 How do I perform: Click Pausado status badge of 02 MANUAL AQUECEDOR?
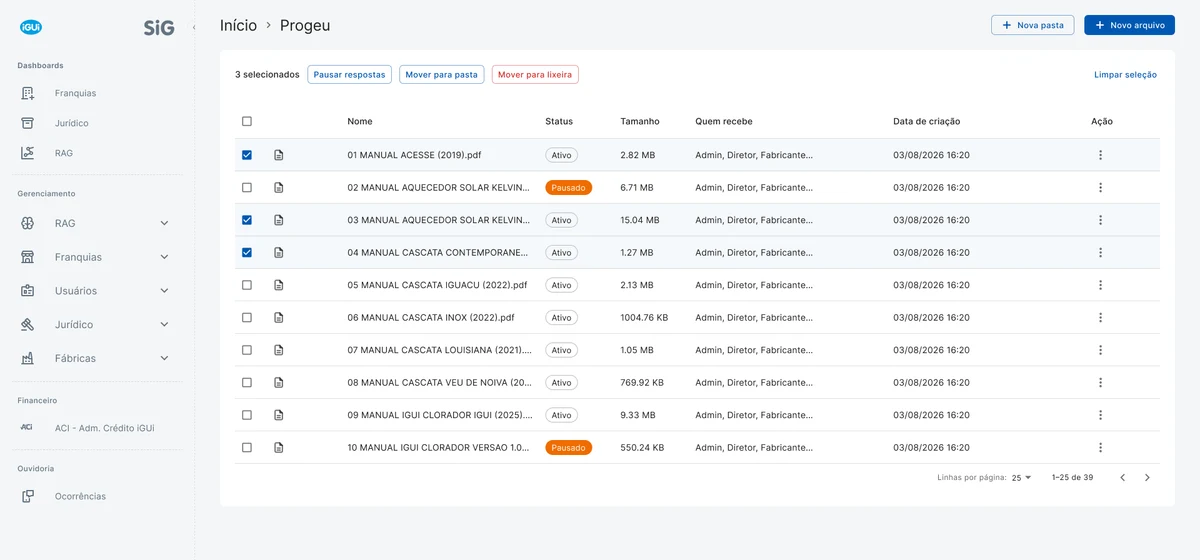click(x=569, y=188)
